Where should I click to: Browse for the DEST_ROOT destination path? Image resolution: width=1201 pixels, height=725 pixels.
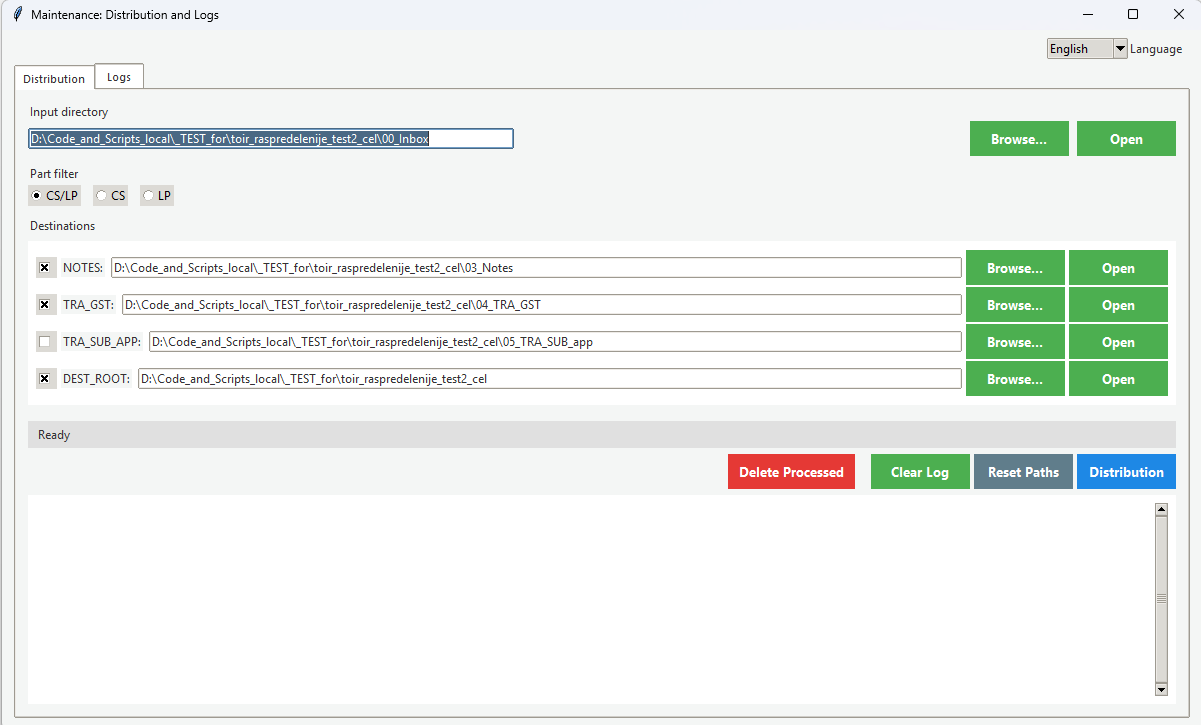point(1015,379)
